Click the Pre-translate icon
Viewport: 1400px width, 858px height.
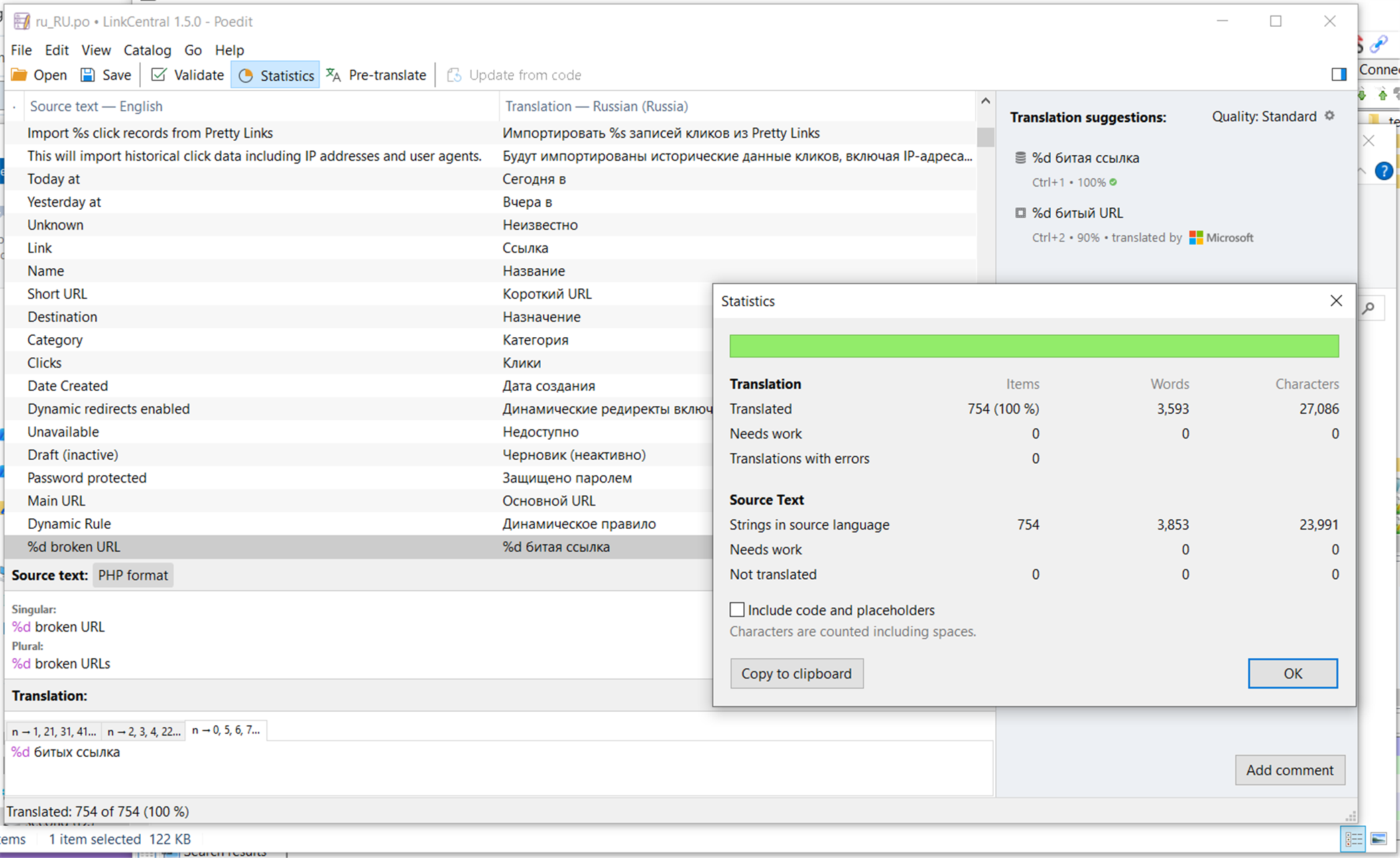tap(334, 75)
